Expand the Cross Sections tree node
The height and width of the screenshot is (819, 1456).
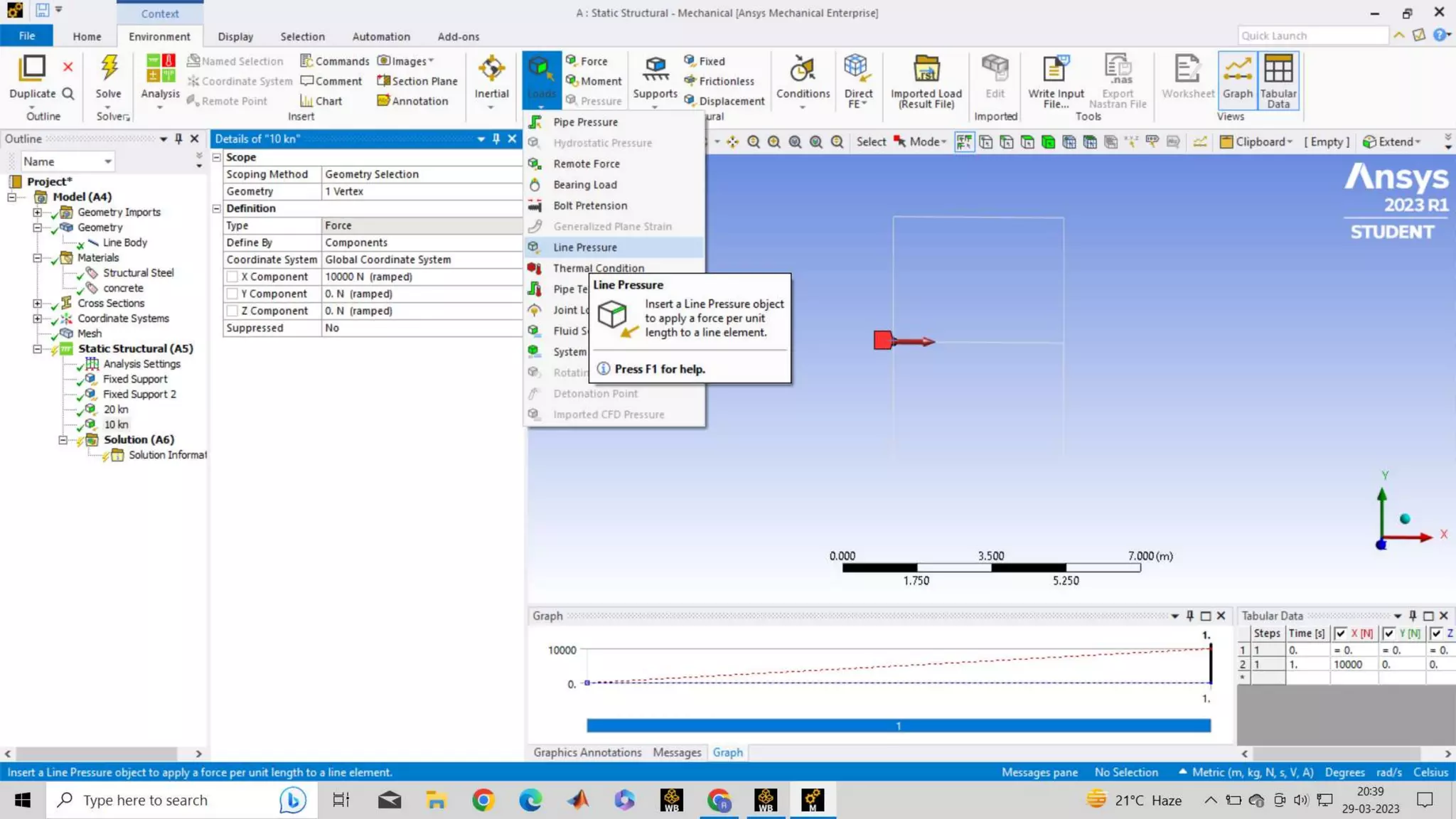coord(37,303)
